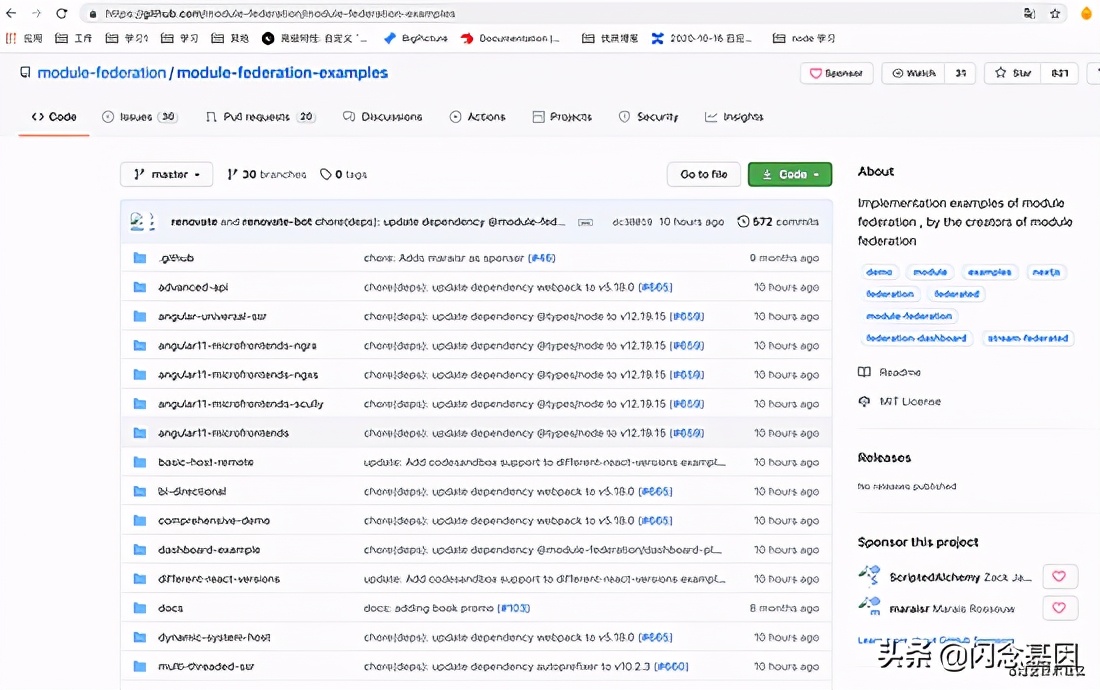Toggle Watch on this repository
Screen dimensions: 1100x690
point(913,73)
